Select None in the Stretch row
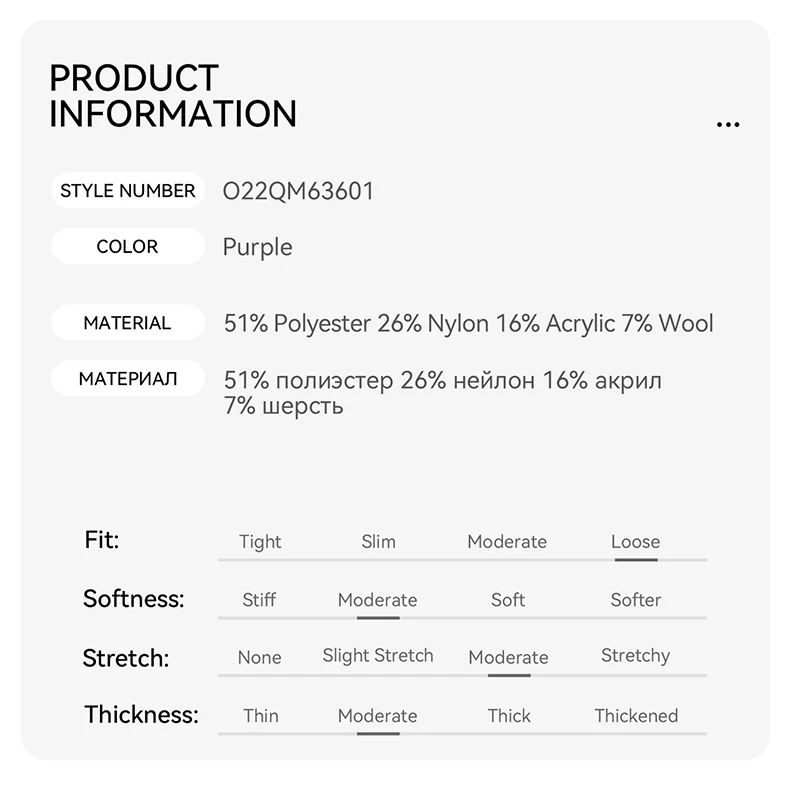Viewport: 790px width, 789px height. [x=259, y=657]
